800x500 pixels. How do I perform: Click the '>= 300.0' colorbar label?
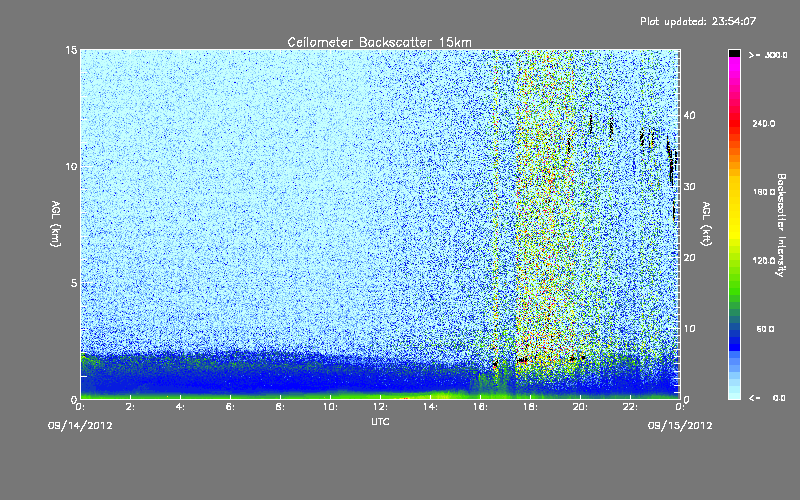(x=768, y=55)
